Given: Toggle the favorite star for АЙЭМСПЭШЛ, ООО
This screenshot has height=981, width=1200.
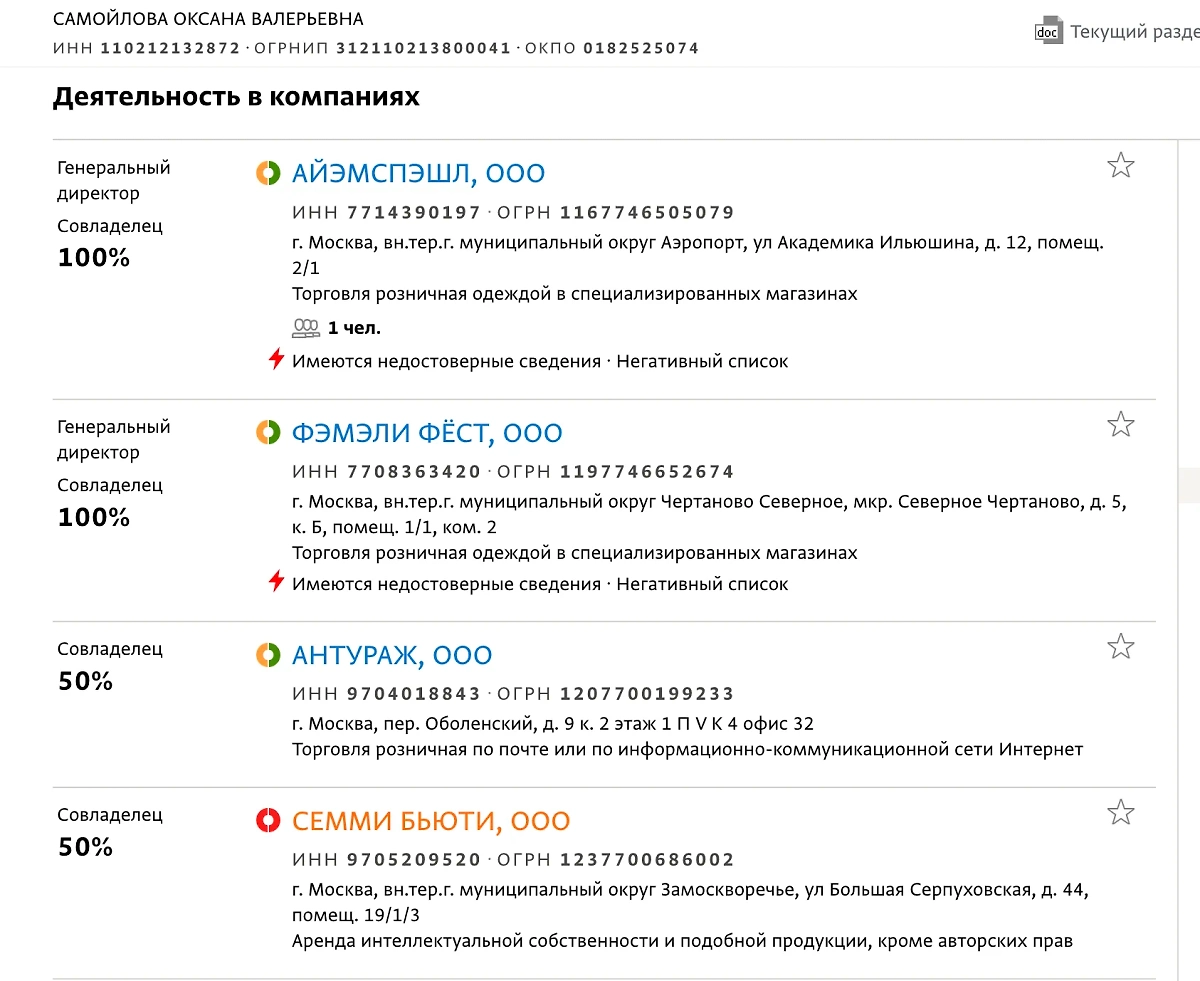Looking at the screenshot, I should pos(1121,165).
